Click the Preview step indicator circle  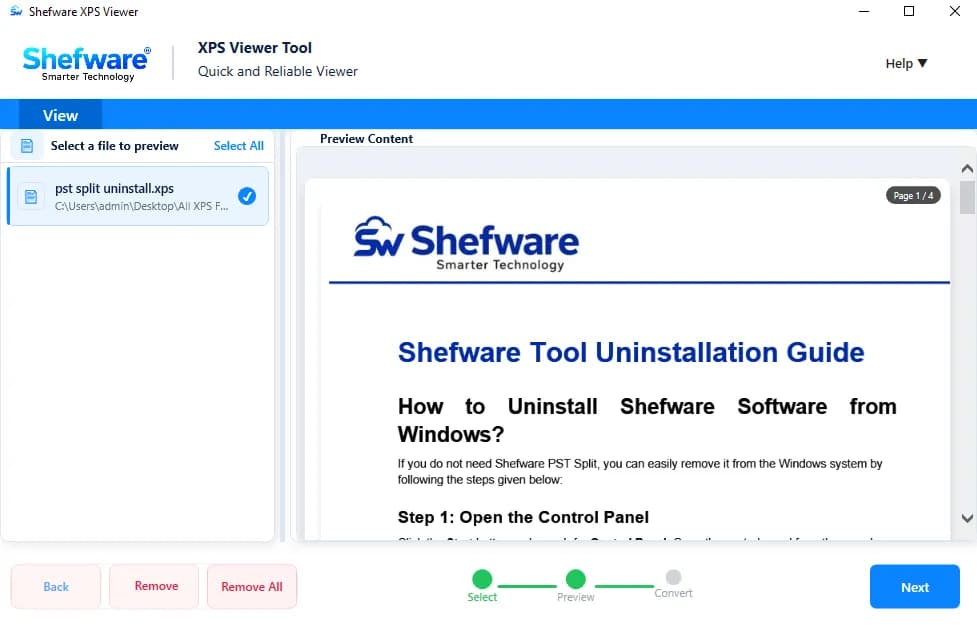coord(576,579)
